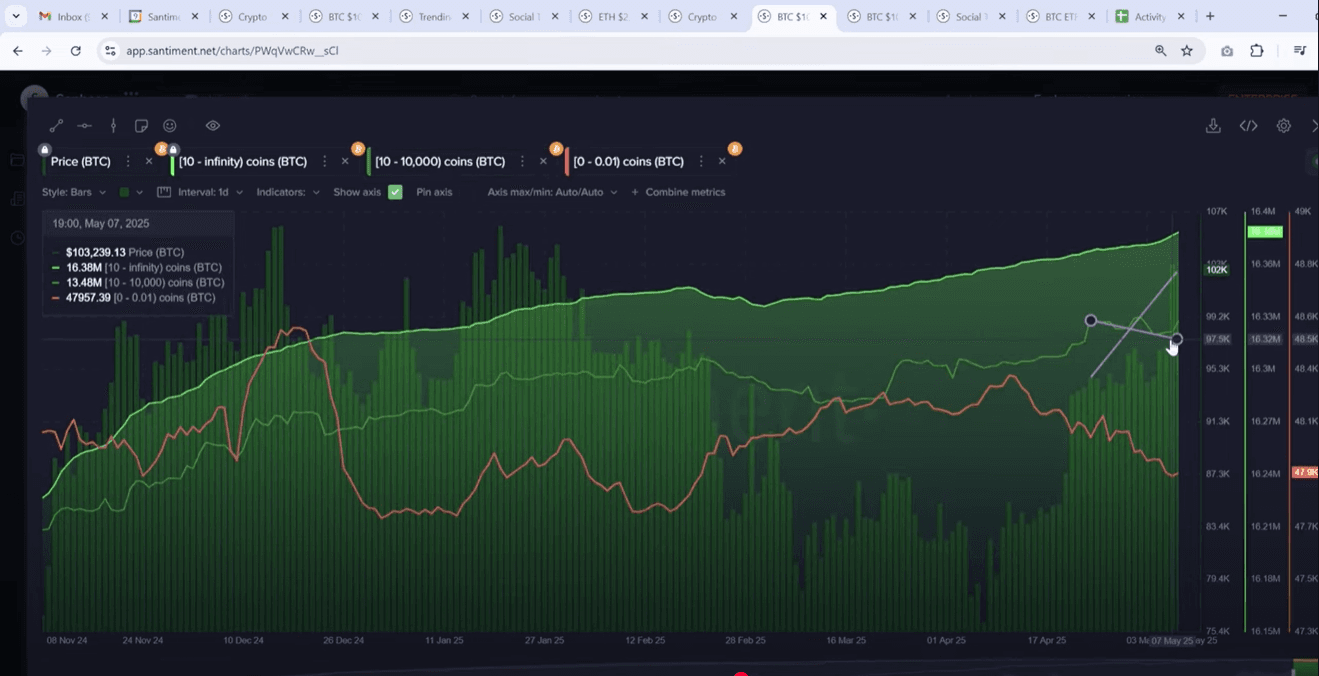Select the vertical line drawing tool
The image size is (1319, 676).
click(113, 126)
